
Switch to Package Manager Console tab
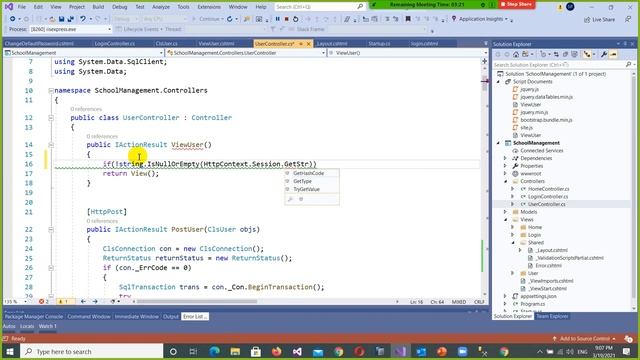pyautogui.click(x=34, y=317)
